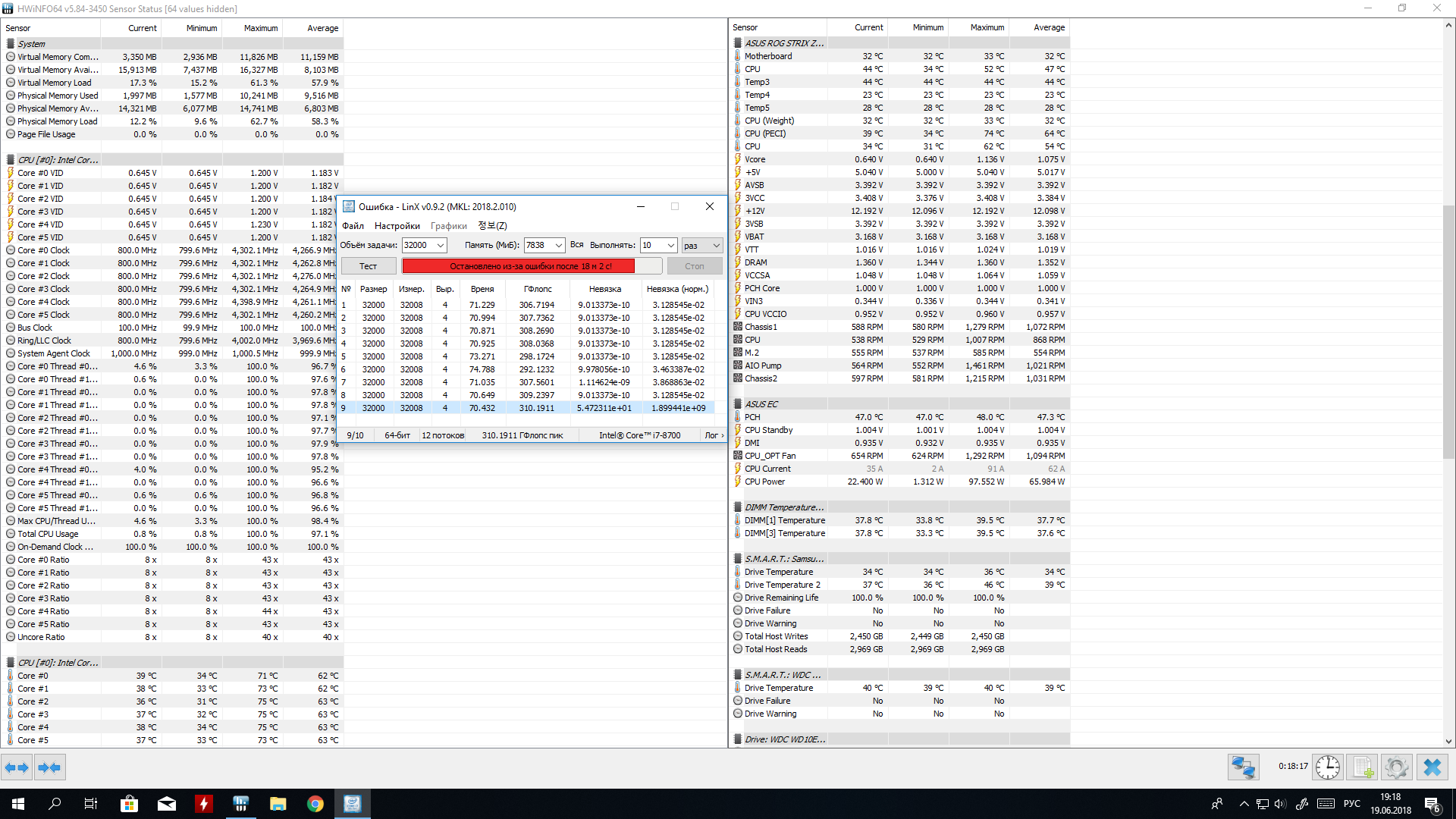Collapse the System sensor group
The image size is (1456, 819).
pyautogui.click(x=31, y=44)
